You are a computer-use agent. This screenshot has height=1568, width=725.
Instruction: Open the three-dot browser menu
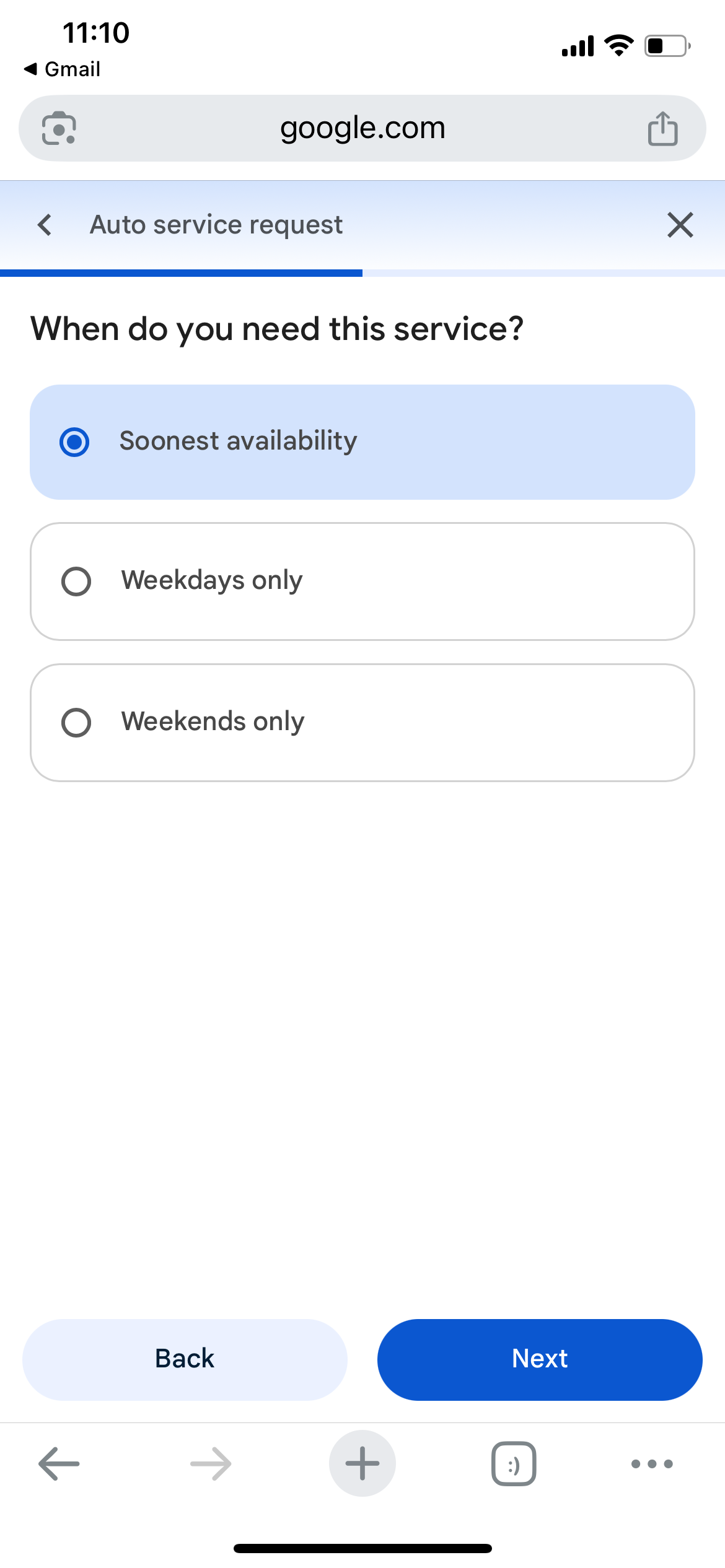[x=652, y=1464]
